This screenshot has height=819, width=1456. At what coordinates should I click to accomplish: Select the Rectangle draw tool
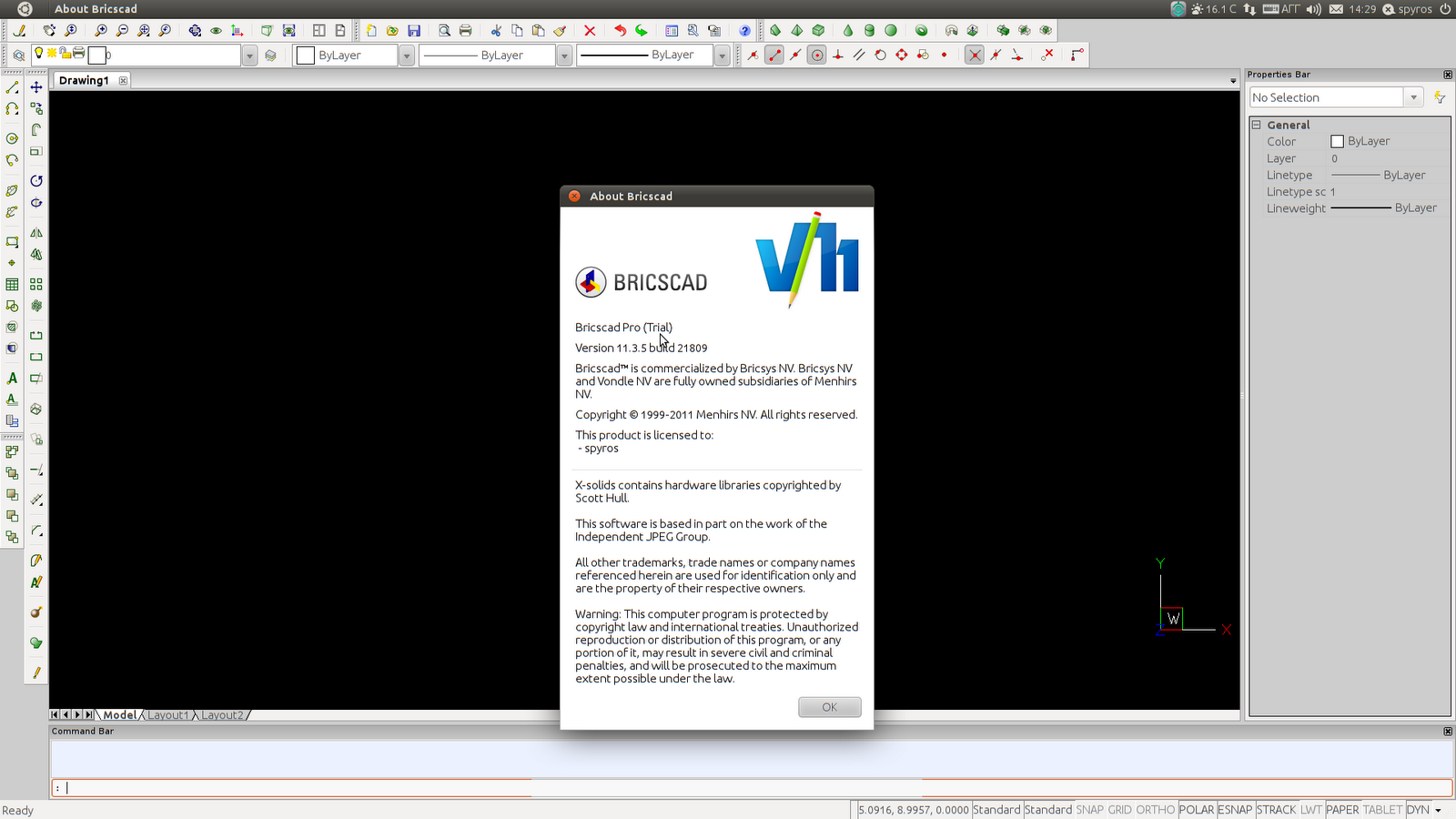(x=12, y=242)
